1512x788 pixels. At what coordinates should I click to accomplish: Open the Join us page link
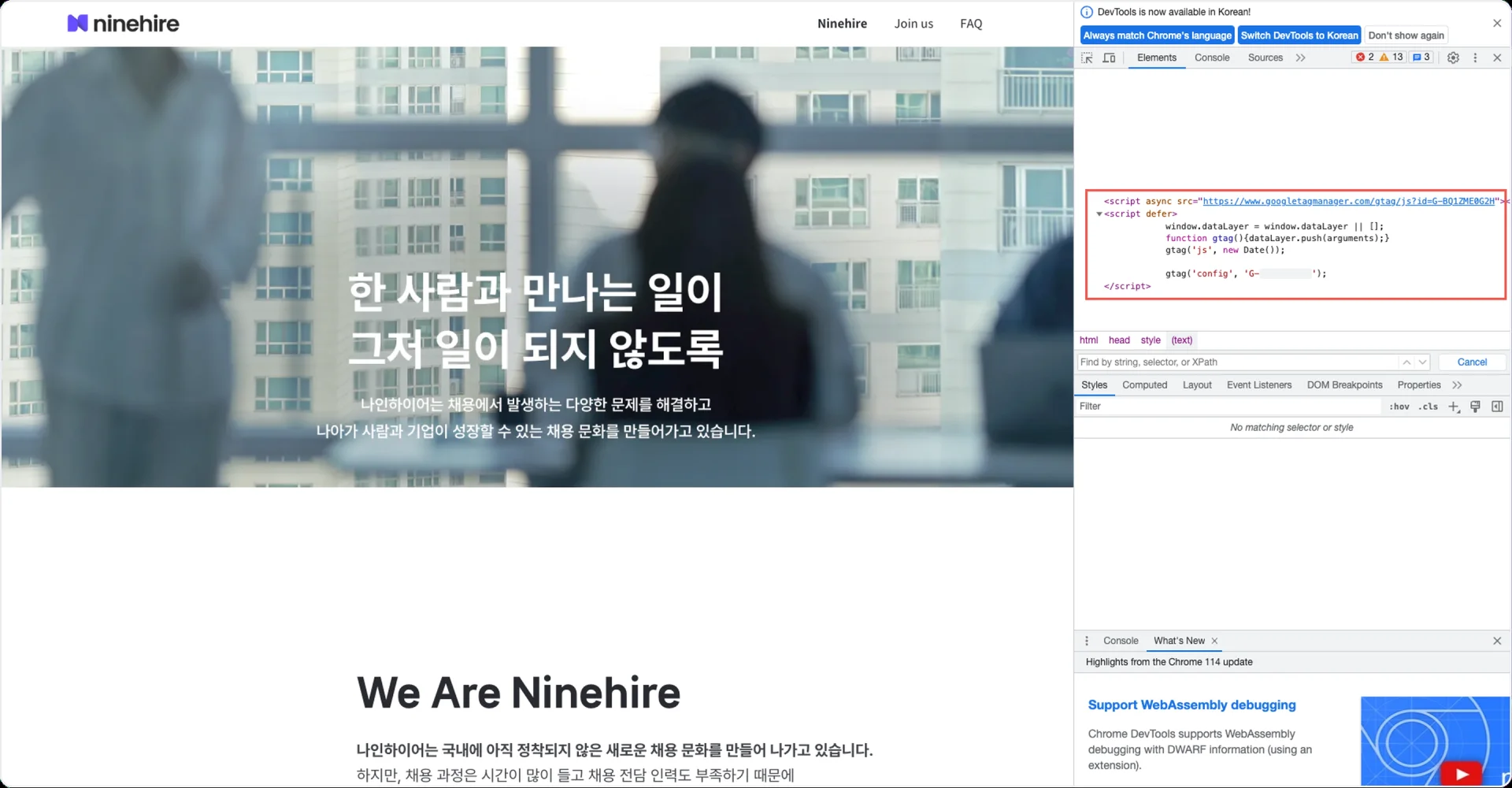913,24
